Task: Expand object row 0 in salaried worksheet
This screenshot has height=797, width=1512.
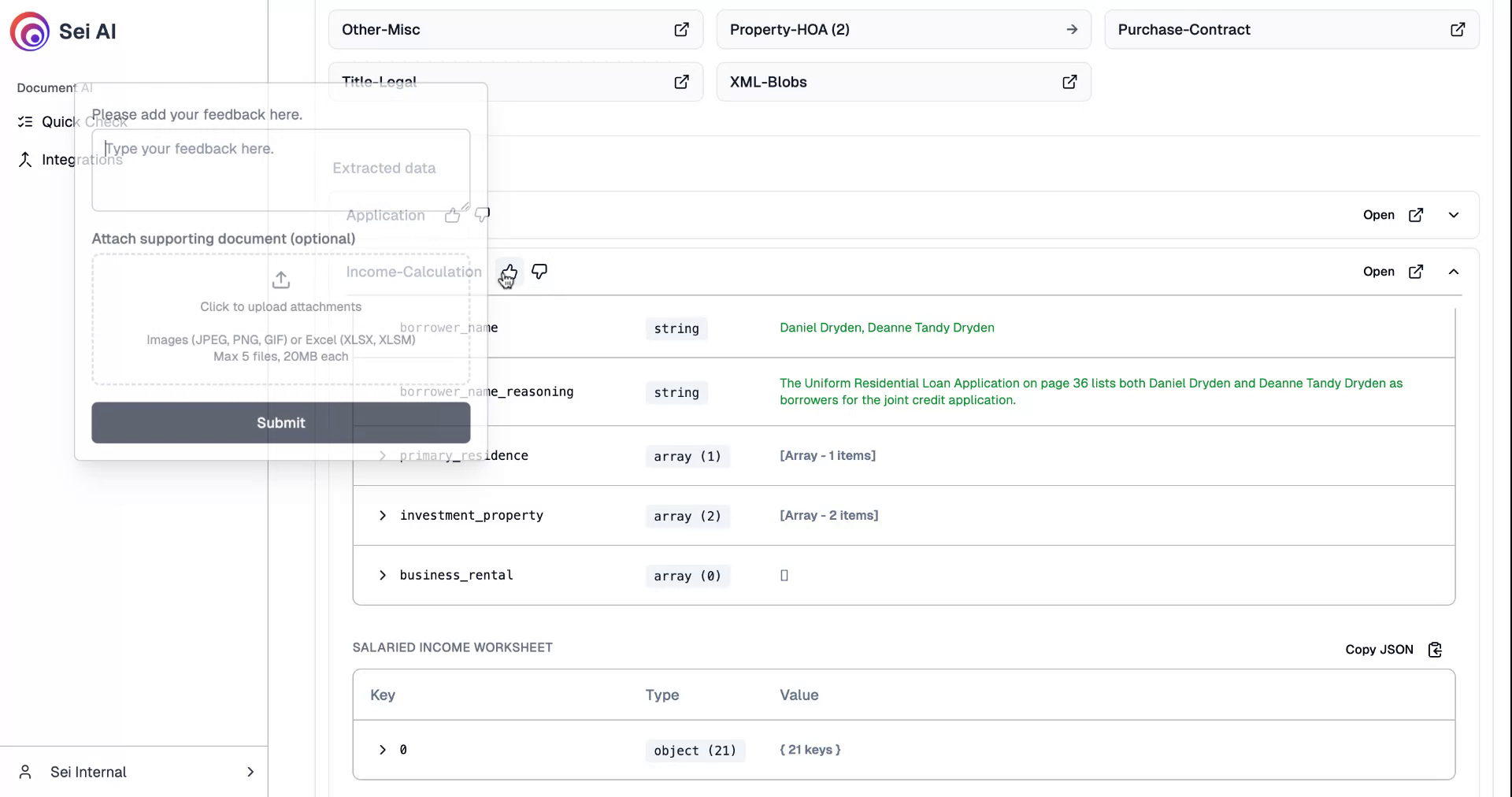Action: pos(383,750)
